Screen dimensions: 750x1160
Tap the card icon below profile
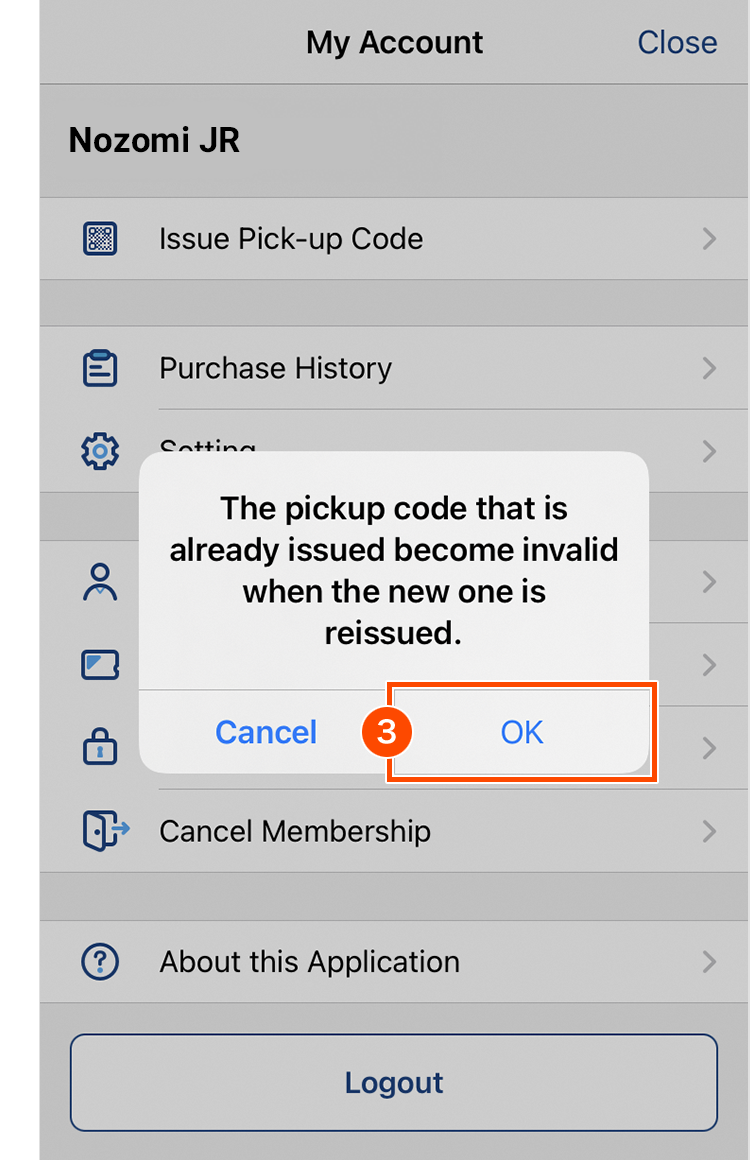click(99, 665)
